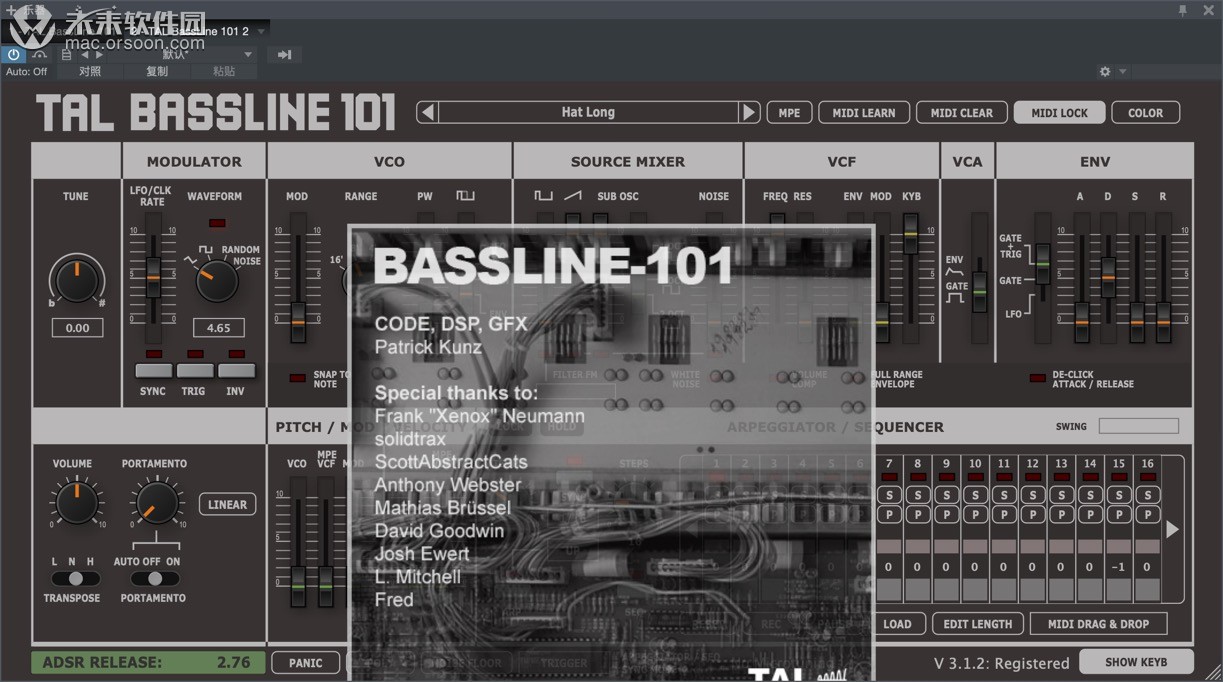The height and width of the screenshot is (682, 1223).
Task: Toggle step 16 LED in sequencer
Action: tap(1148, 477)
